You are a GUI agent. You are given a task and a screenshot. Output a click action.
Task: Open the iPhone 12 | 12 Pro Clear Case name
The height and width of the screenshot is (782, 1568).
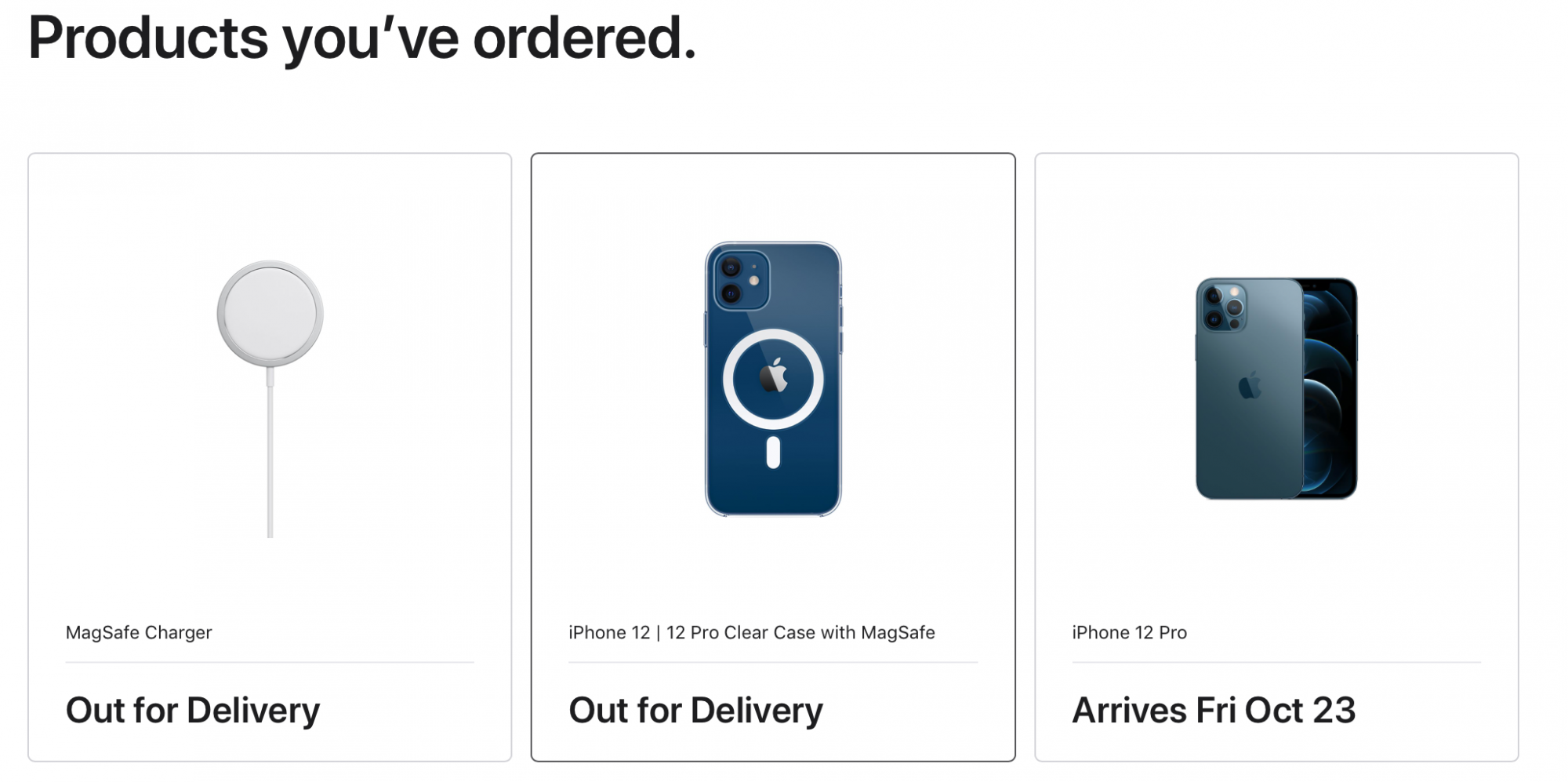[751, 632]
